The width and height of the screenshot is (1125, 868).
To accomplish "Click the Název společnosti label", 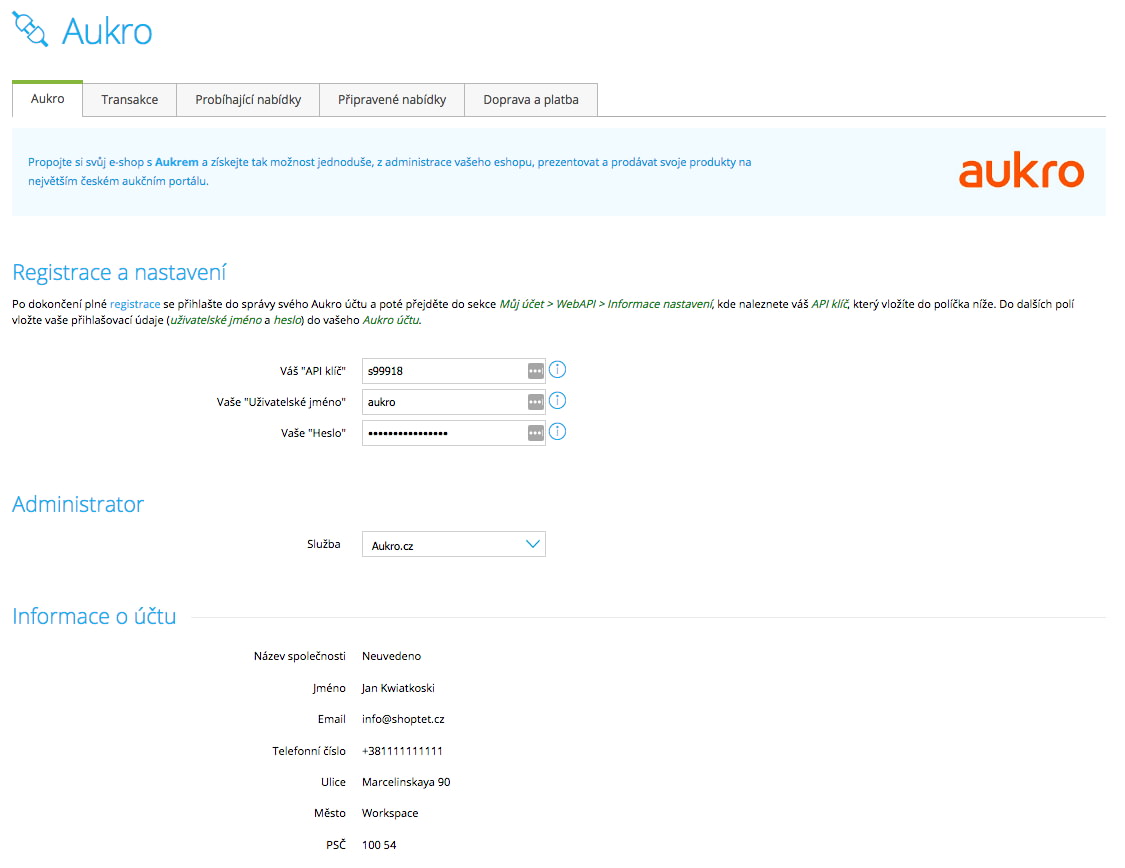I will coord(300,656).
